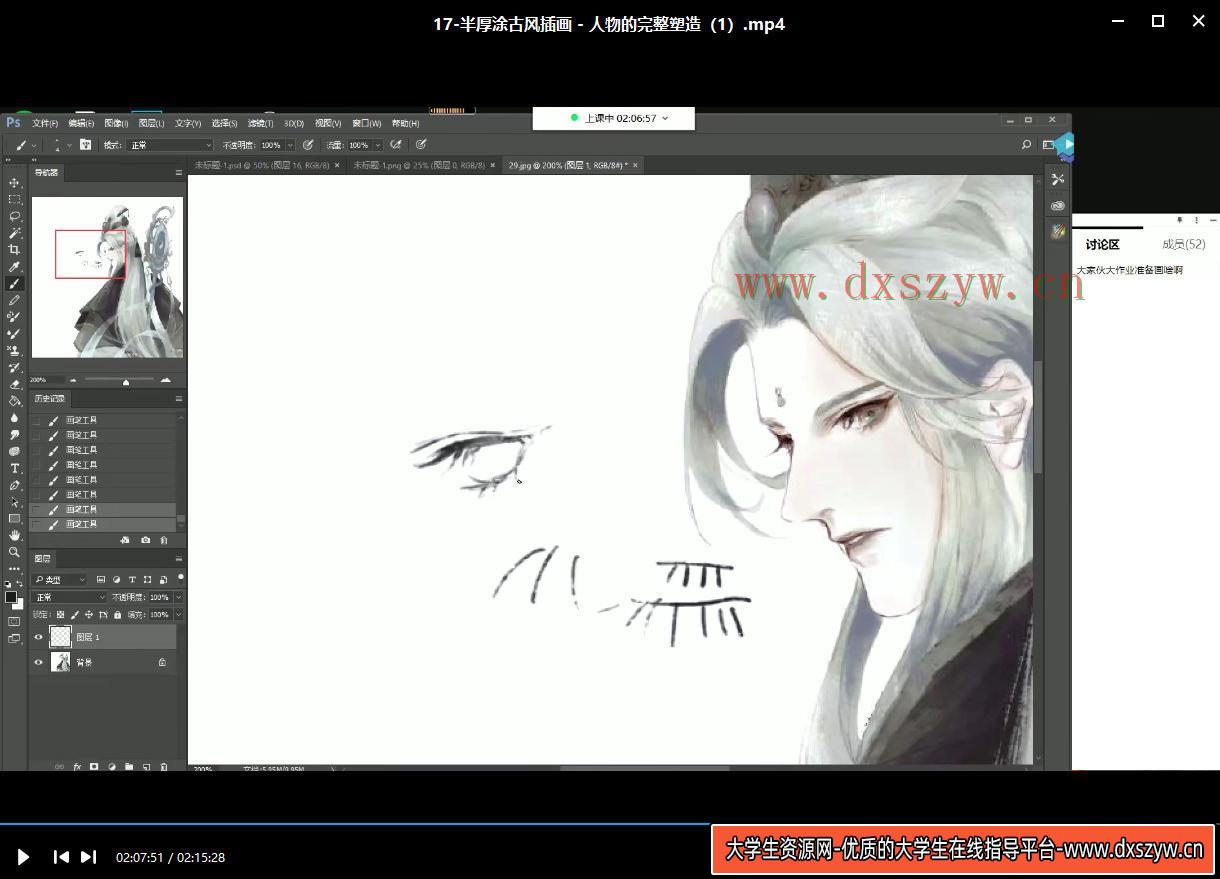Delete layer trash icon in Layers panel

[164, 767]
